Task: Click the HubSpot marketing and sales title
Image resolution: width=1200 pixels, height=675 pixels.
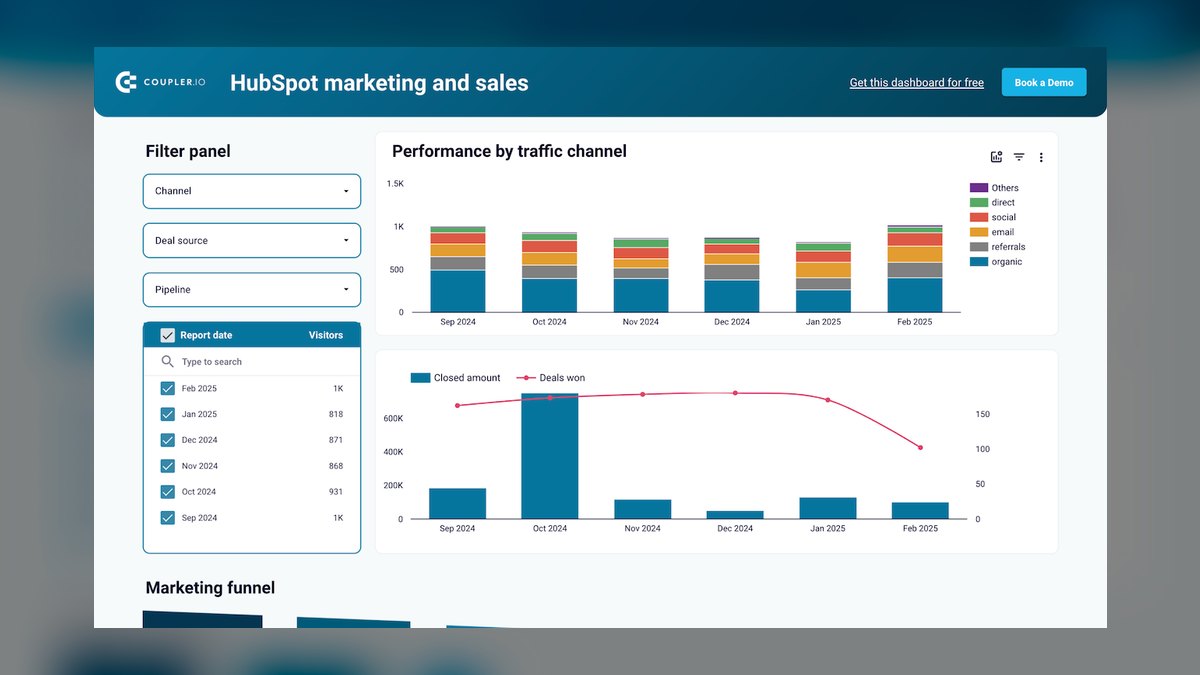Action: [379, 83]
